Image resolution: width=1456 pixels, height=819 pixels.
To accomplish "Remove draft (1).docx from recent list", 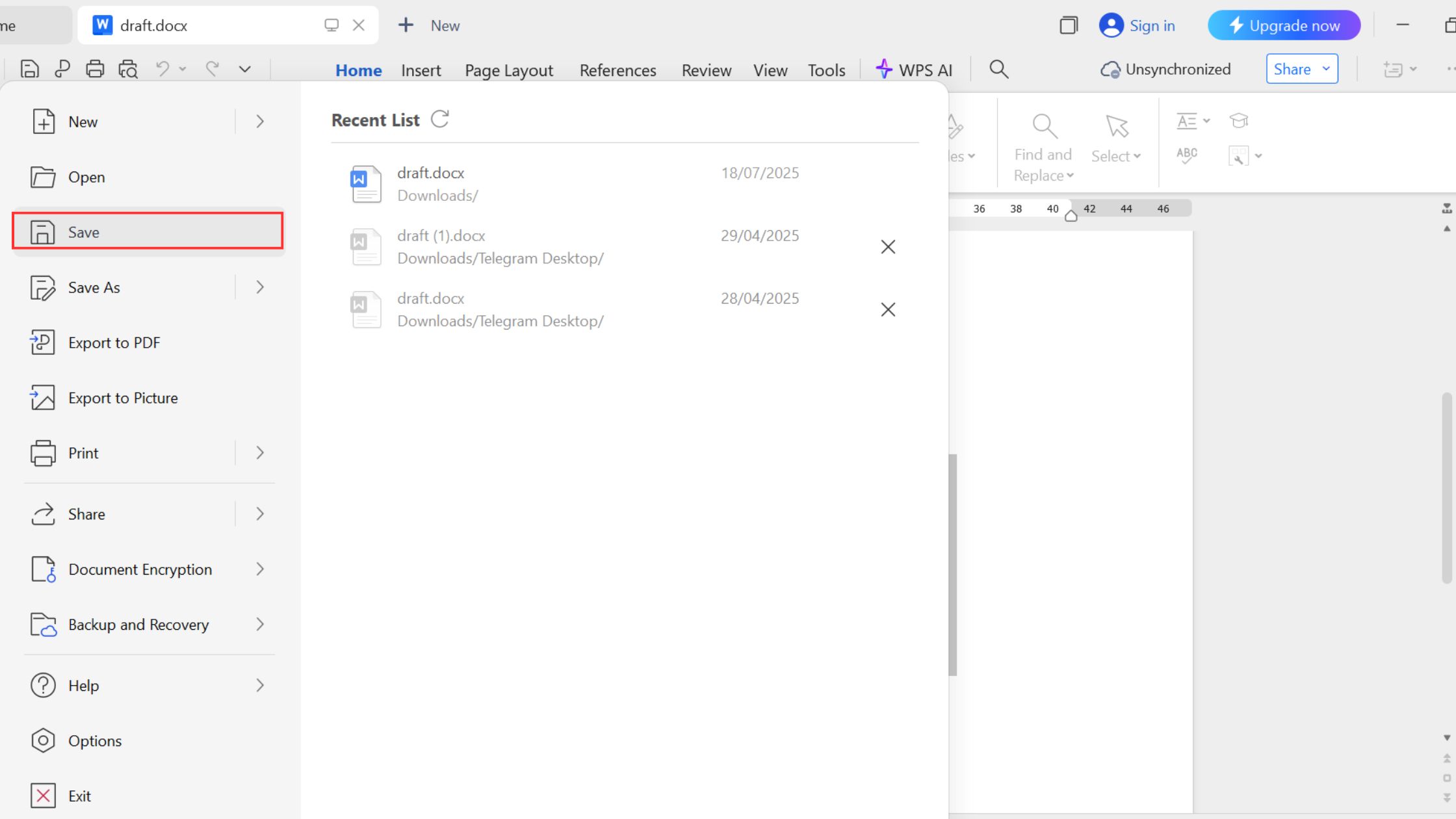I will (888, 247).
